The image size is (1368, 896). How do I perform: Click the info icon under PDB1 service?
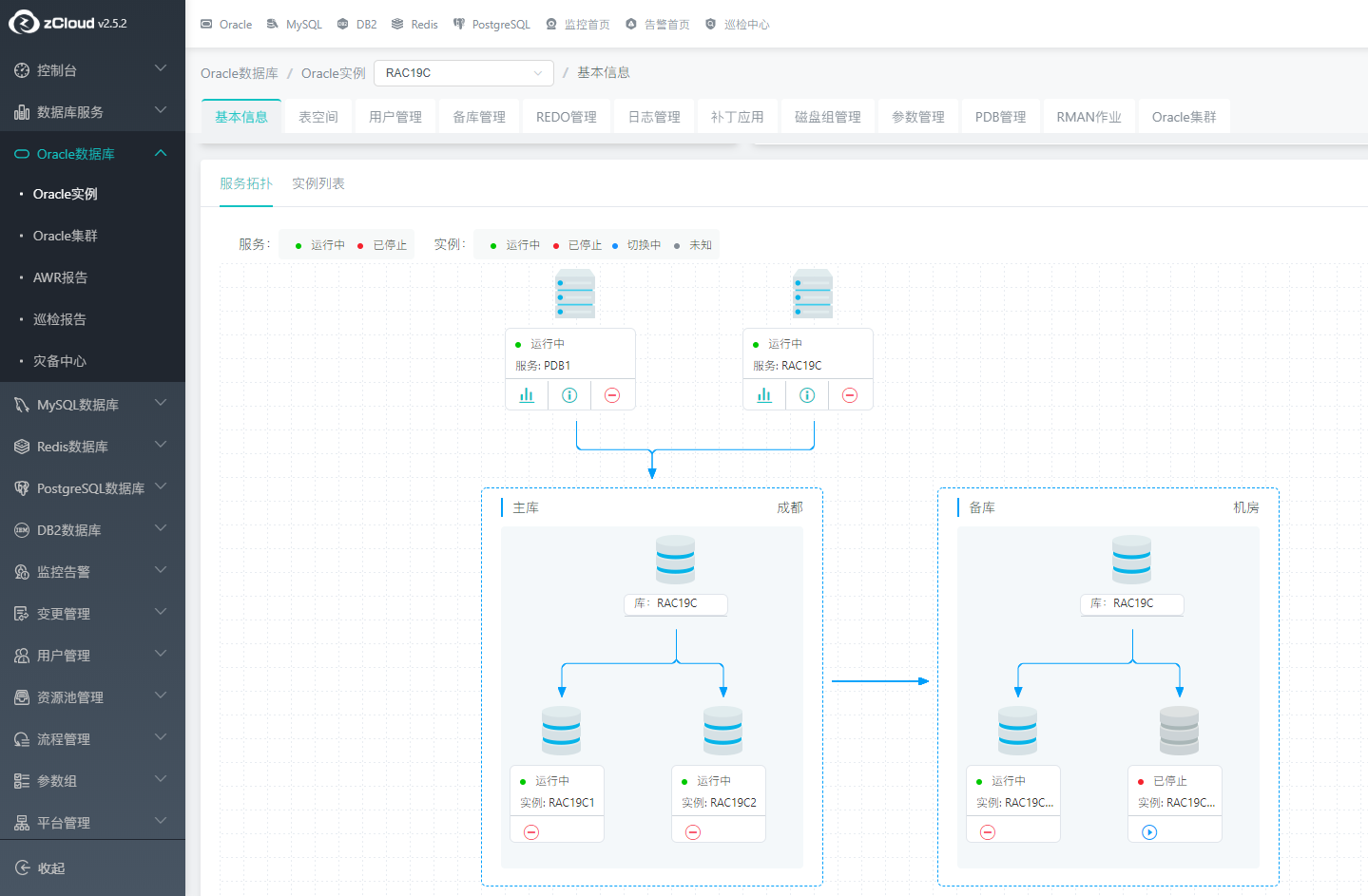click(x=569, y=395)
